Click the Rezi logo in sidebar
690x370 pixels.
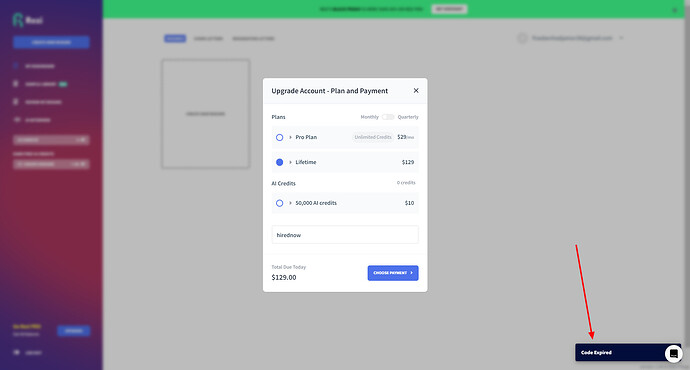pos(27,20)
